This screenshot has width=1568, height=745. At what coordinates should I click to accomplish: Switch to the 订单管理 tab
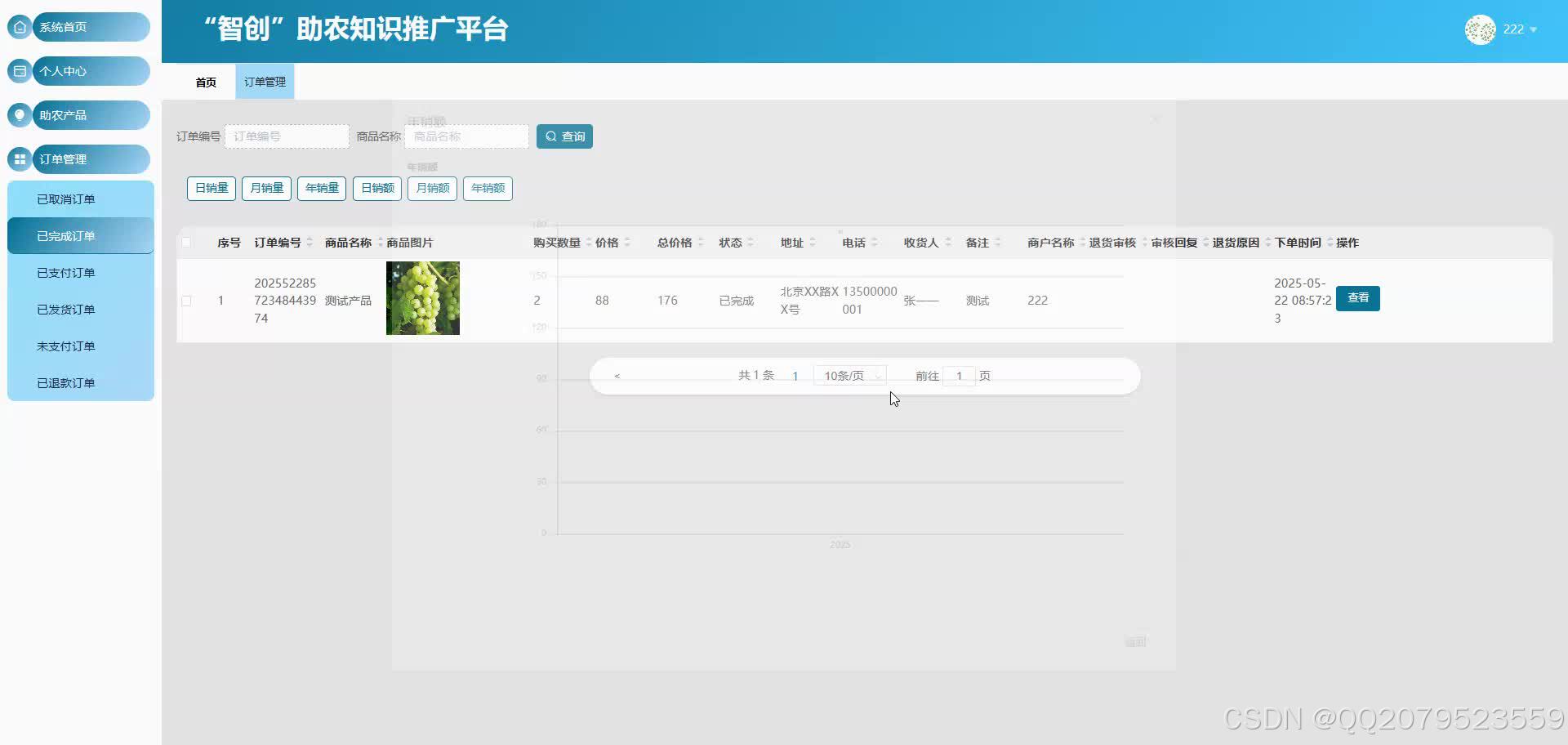click(x=265, y=82)
